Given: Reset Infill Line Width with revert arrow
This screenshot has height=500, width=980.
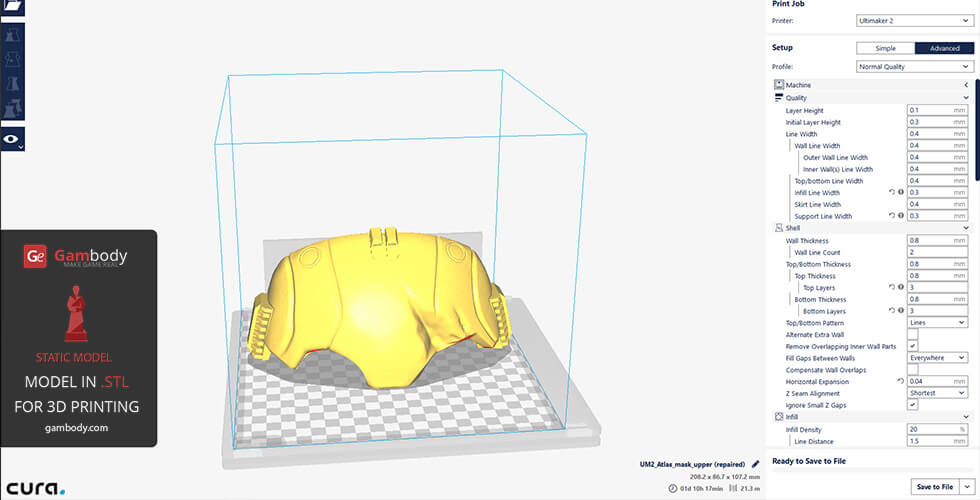Looking at the screenshot, I should click(891, 193).
